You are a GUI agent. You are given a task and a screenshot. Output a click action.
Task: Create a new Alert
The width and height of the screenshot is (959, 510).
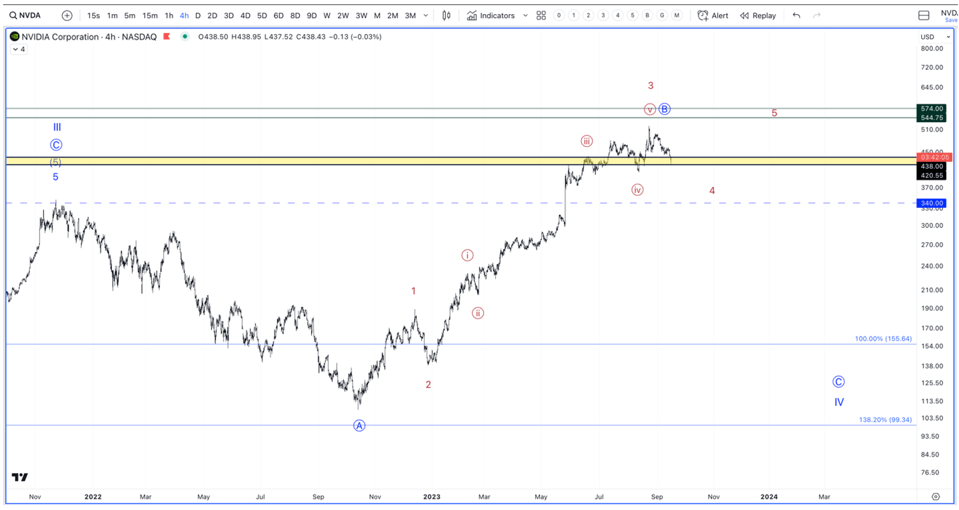coord(713,15)
